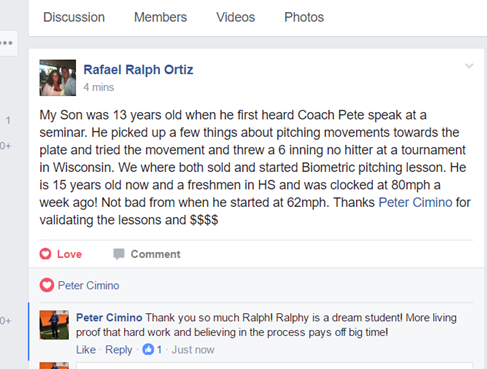487x369 pixels.
Task: Like Peter Cimino's comment
Action: [86, 350]
